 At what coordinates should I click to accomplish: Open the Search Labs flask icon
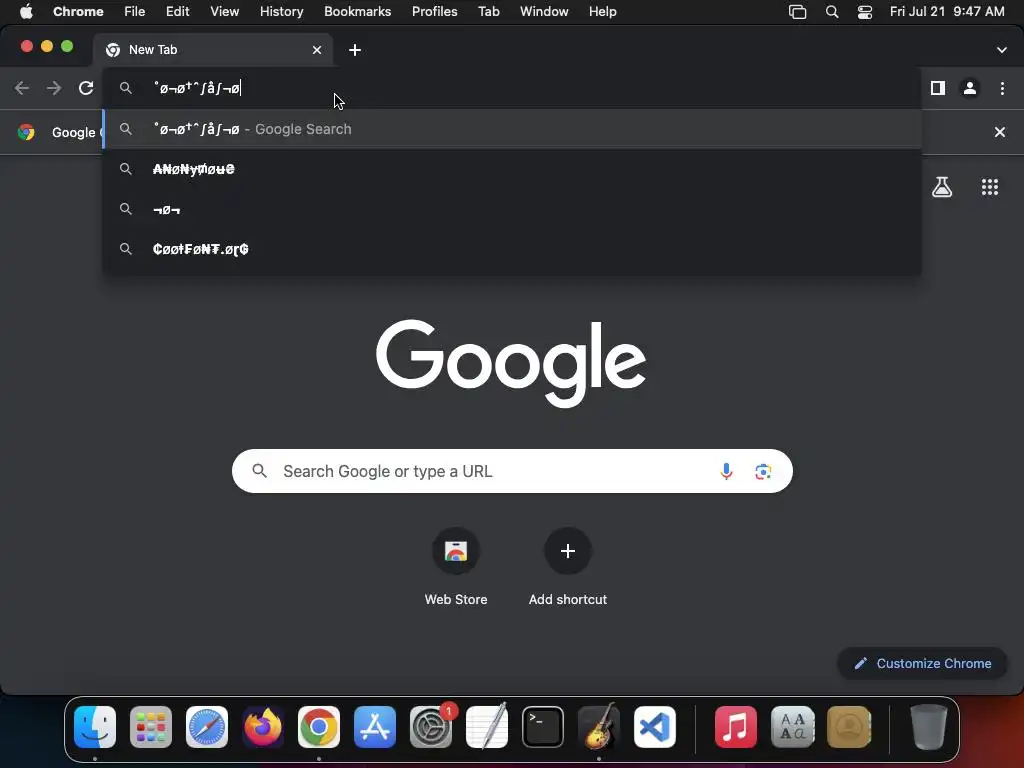click(942, 187)
